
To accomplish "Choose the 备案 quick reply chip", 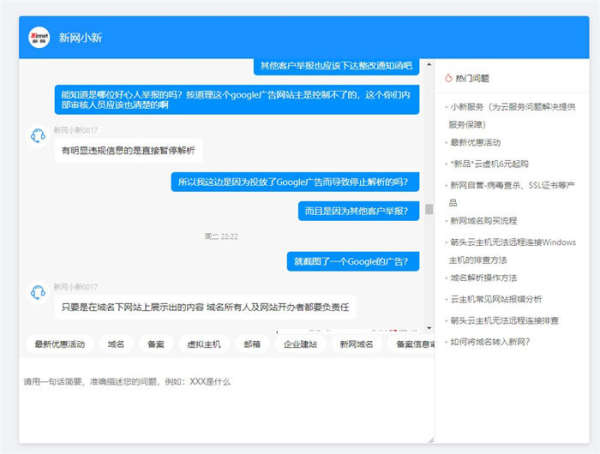I will point(156,344).
